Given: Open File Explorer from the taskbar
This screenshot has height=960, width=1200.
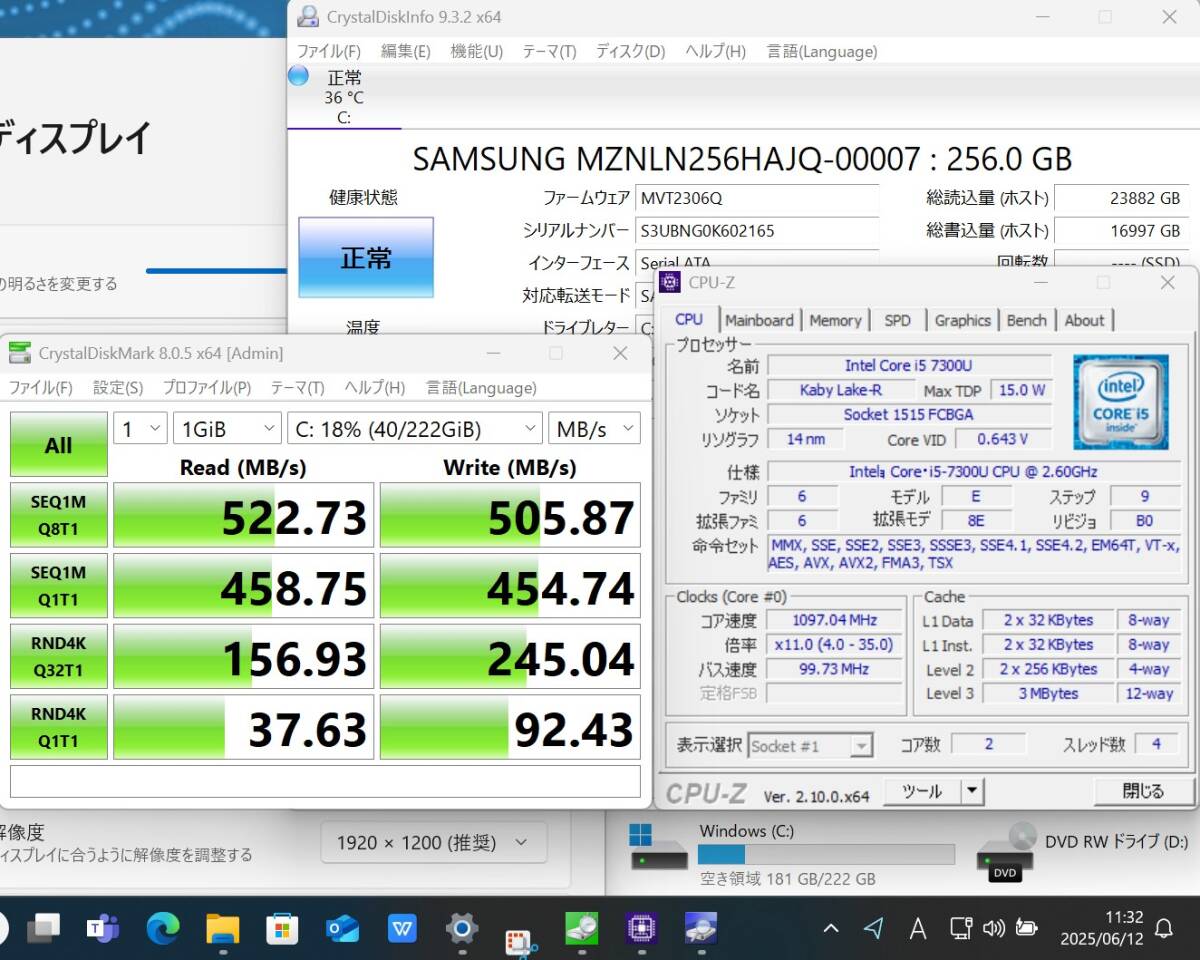Looking at the screenshot, I should 222,929.
